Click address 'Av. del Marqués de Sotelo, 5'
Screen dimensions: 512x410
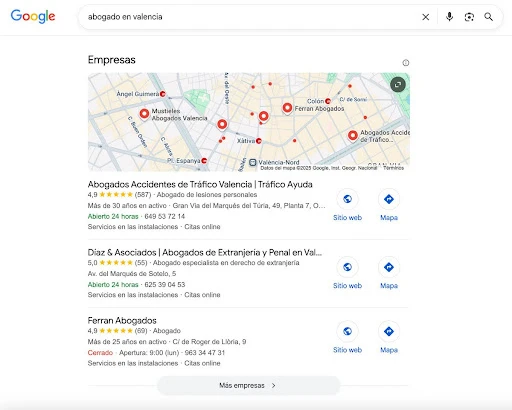pos(132,274)
